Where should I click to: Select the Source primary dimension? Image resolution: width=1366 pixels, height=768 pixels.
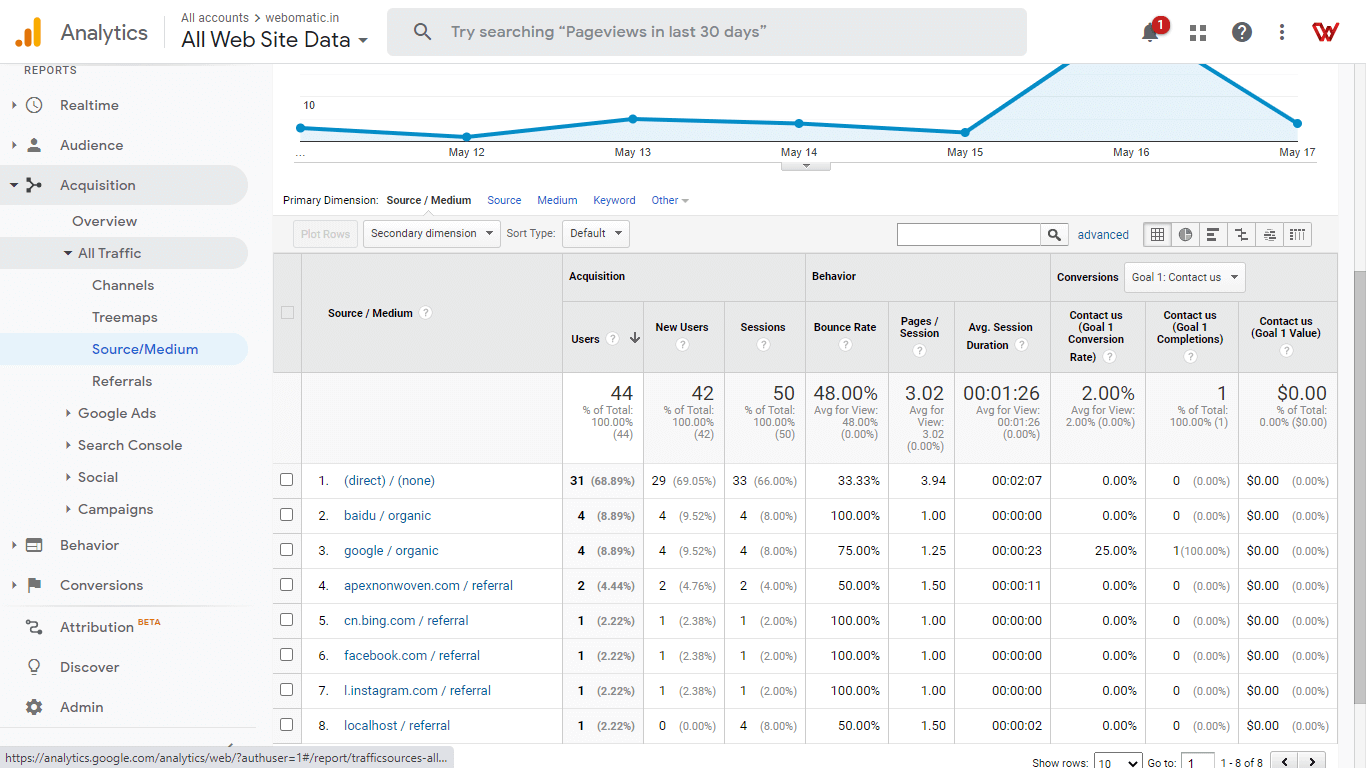[504, 200]
